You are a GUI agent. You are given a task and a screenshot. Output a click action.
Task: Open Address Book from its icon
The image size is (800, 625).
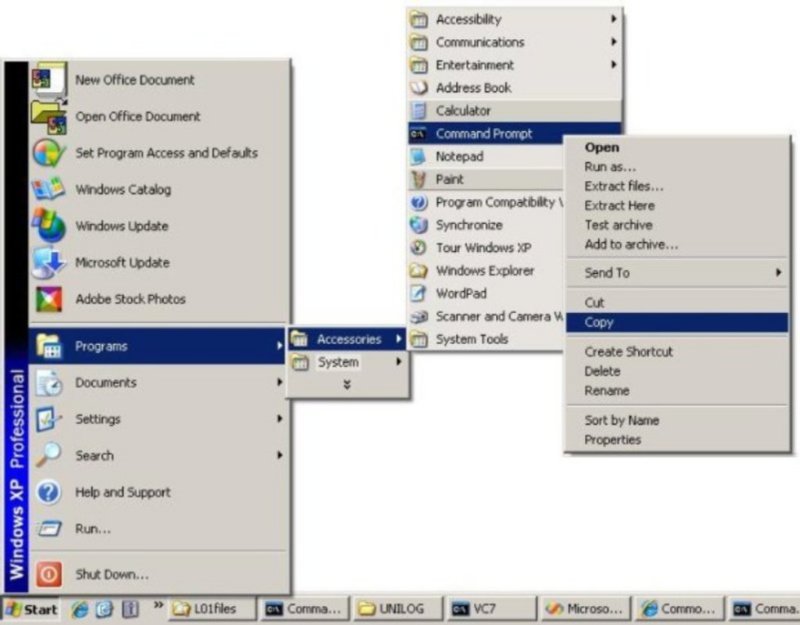[x=418, y=88]
